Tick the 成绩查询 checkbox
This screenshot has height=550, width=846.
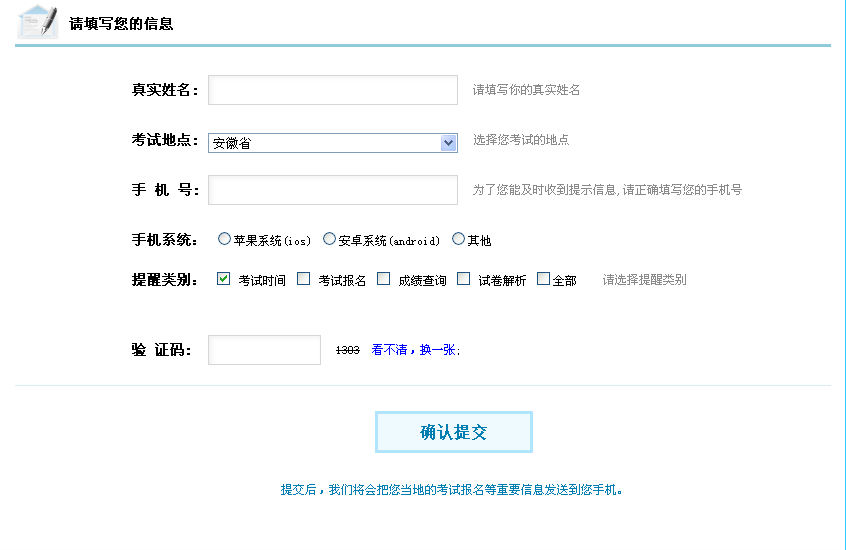[x=383, y=279]
